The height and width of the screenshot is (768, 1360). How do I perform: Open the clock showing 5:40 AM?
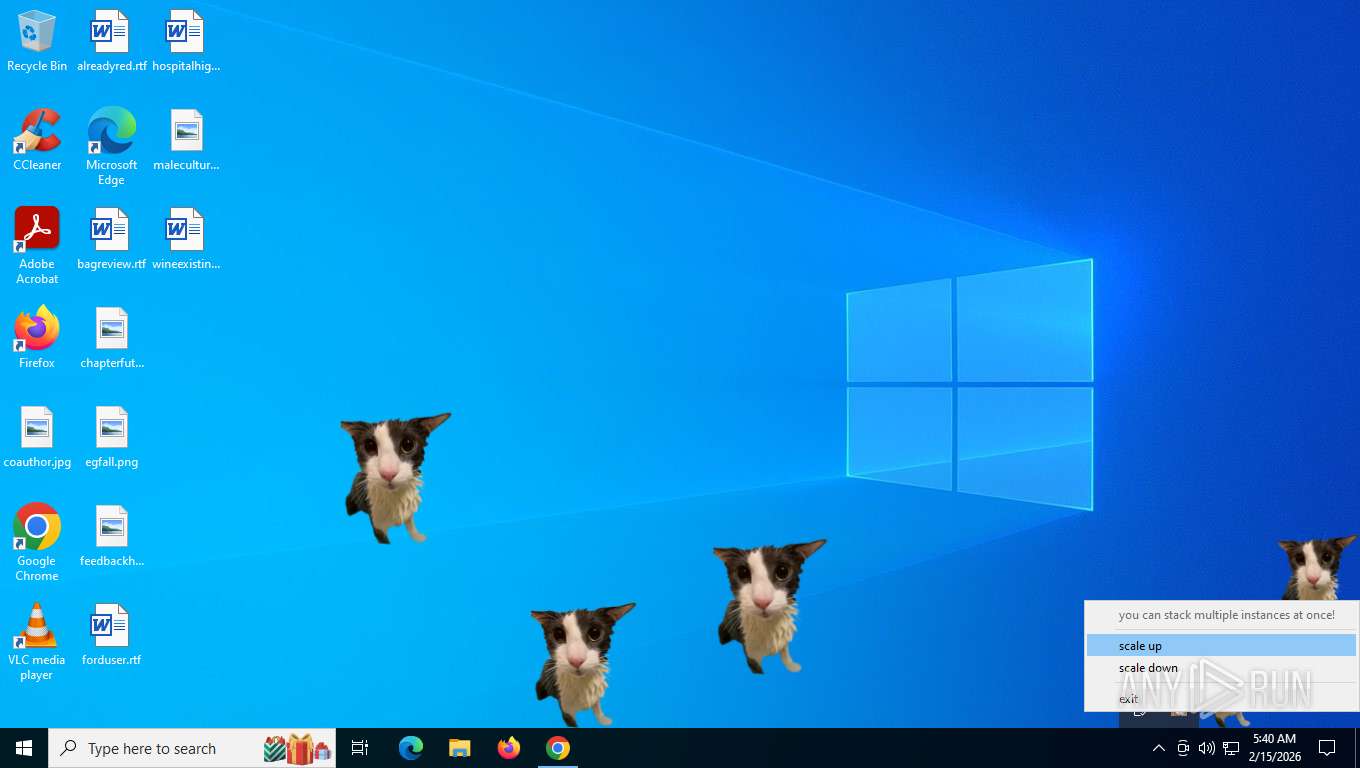(1274, 748)
